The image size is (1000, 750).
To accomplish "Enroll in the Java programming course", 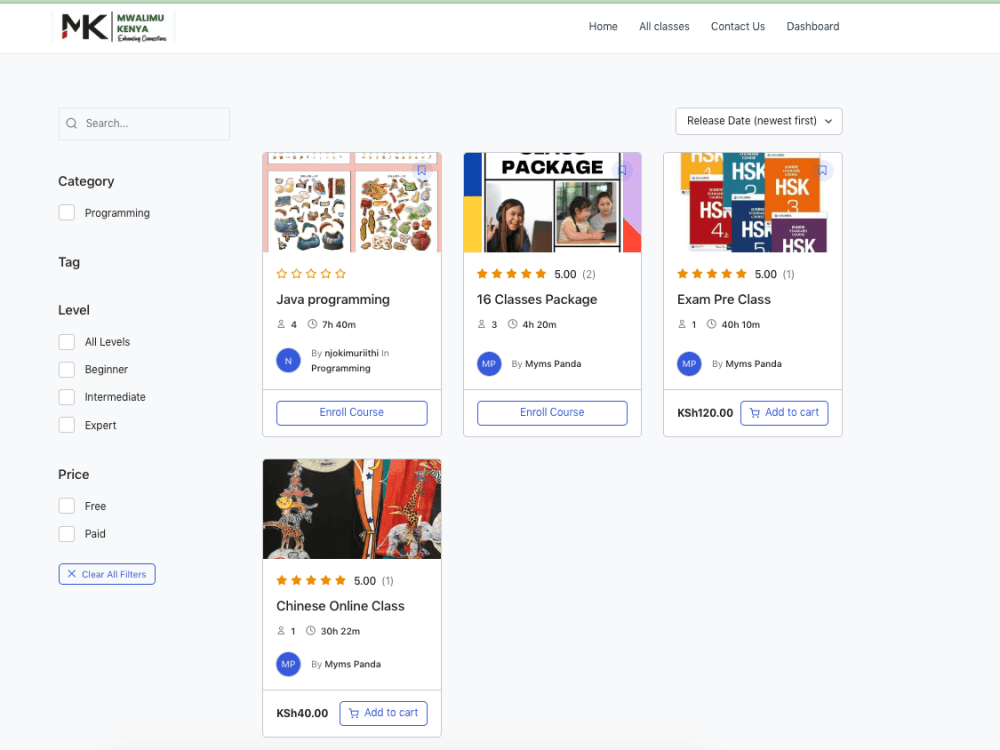I will pos(351,413).
